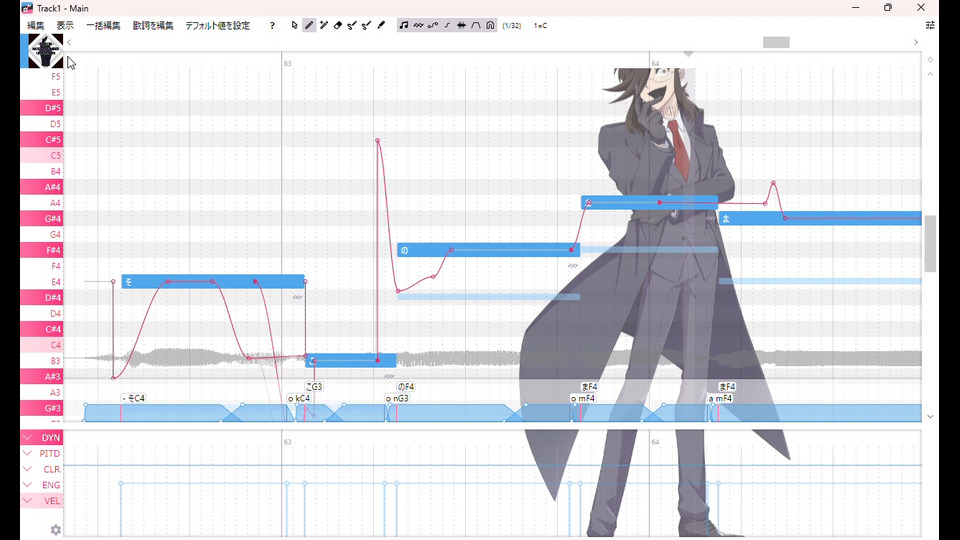Open the 1/32 snap division selector

click(511, 26)
